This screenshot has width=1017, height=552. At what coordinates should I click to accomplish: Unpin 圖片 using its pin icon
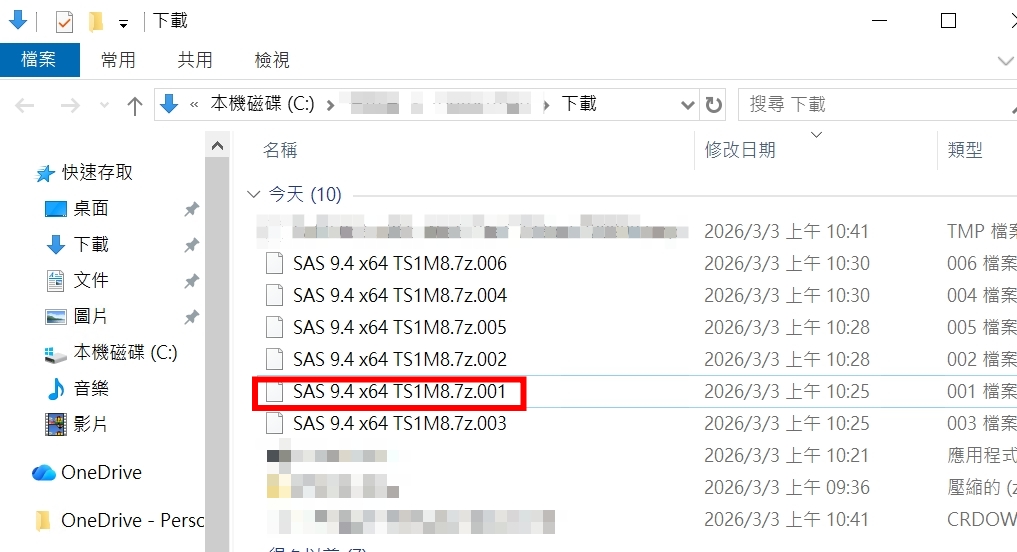click(191, 317)
